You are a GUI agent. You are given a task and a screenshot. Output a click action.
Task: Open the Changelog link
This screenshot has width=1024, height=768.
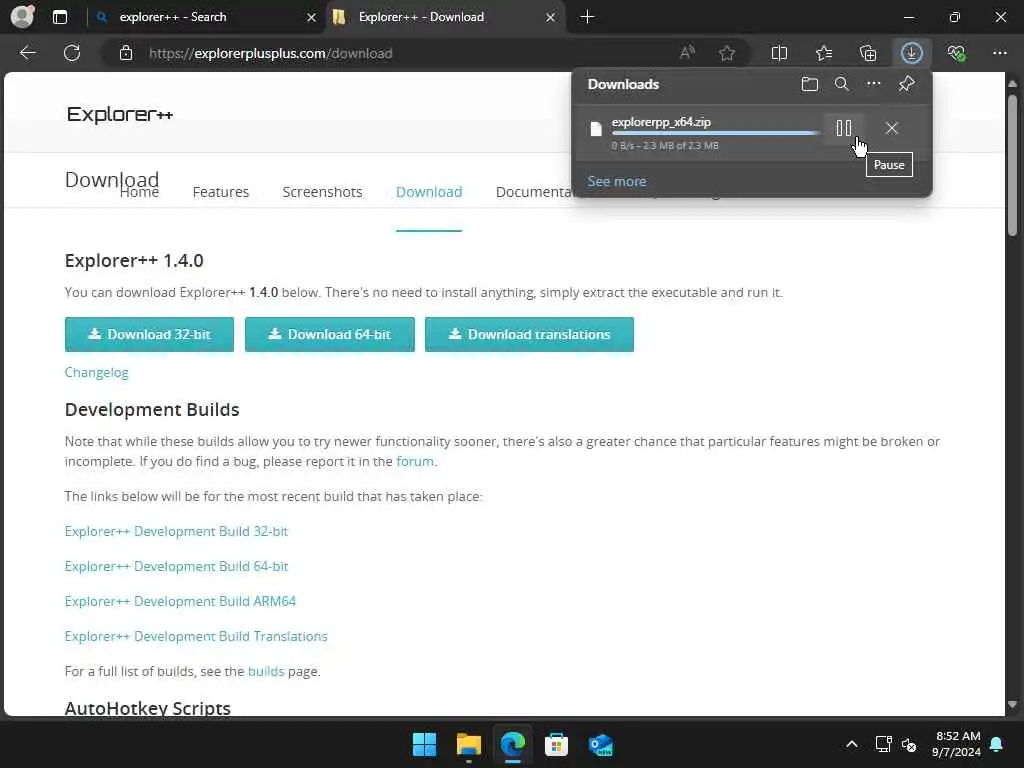97,372
